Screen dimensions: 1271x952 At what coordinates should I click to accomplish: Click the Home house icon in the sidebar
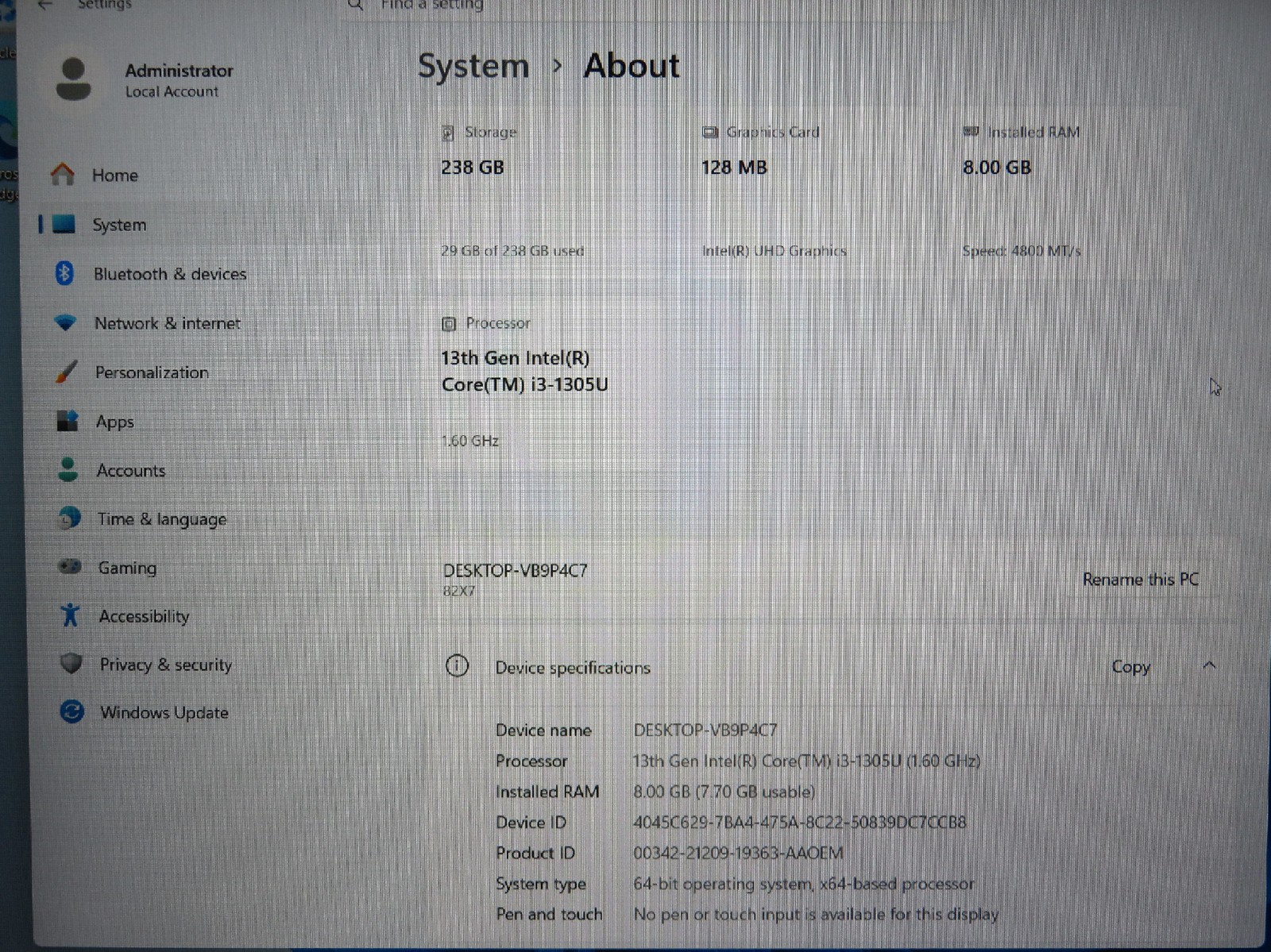click(62, 174)
